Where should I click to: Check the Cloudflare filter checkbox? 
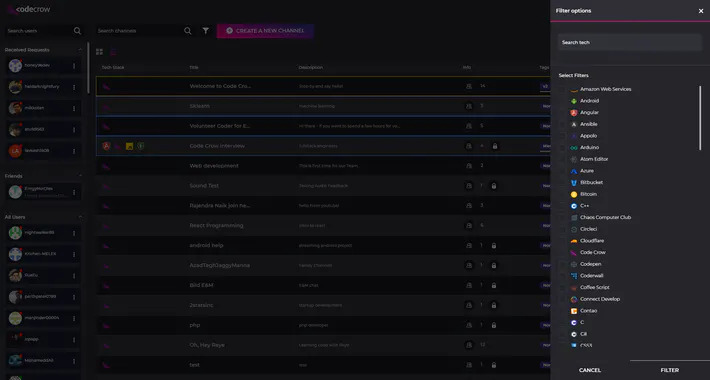562,241
